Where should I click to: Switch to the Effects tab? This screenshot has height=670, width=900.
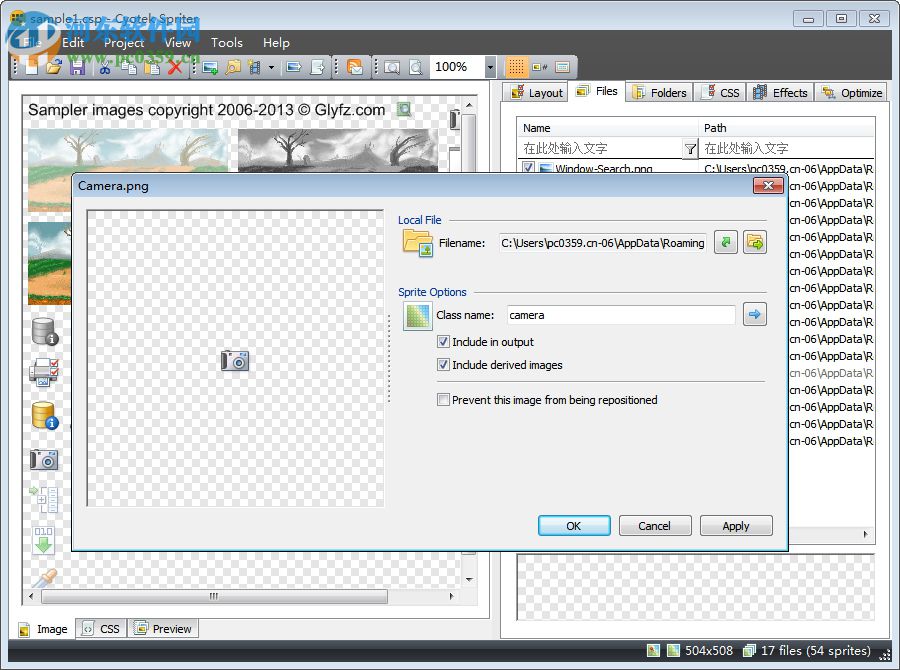781,92
